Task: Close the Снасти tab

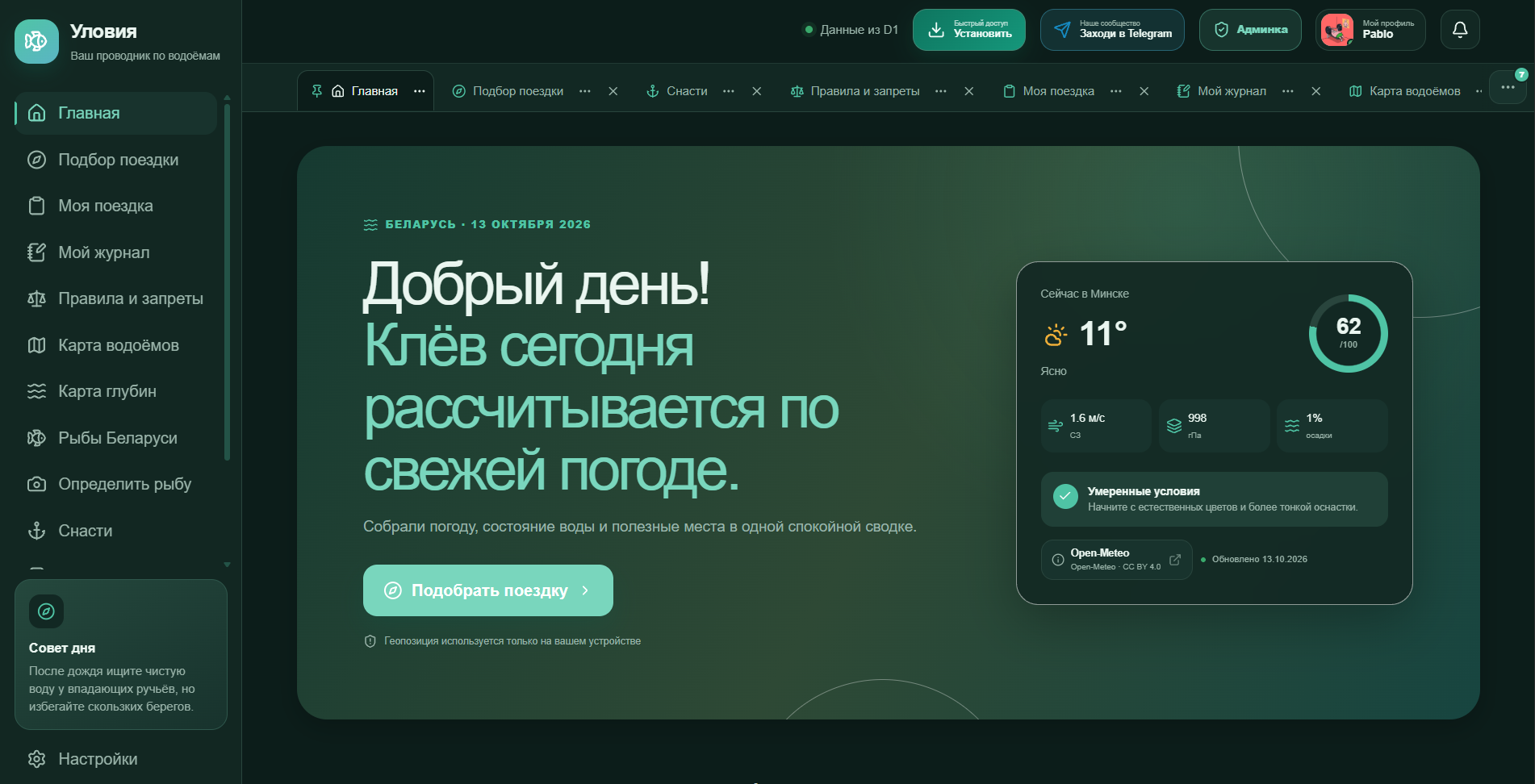Action: pyautogui.click(x=757, y=91)
